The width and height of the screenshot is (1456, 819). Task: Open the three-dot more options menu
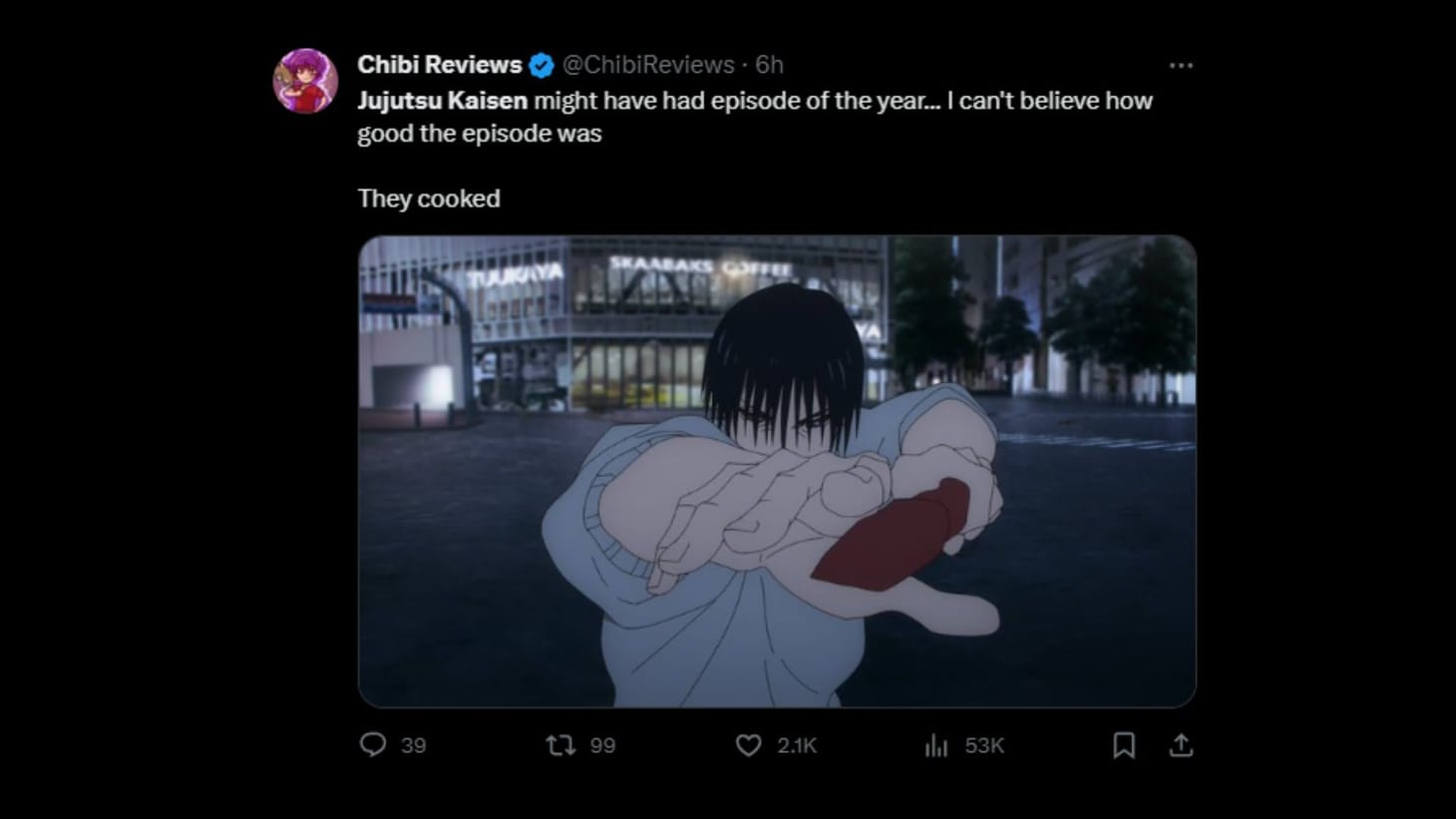(1181, 66)
